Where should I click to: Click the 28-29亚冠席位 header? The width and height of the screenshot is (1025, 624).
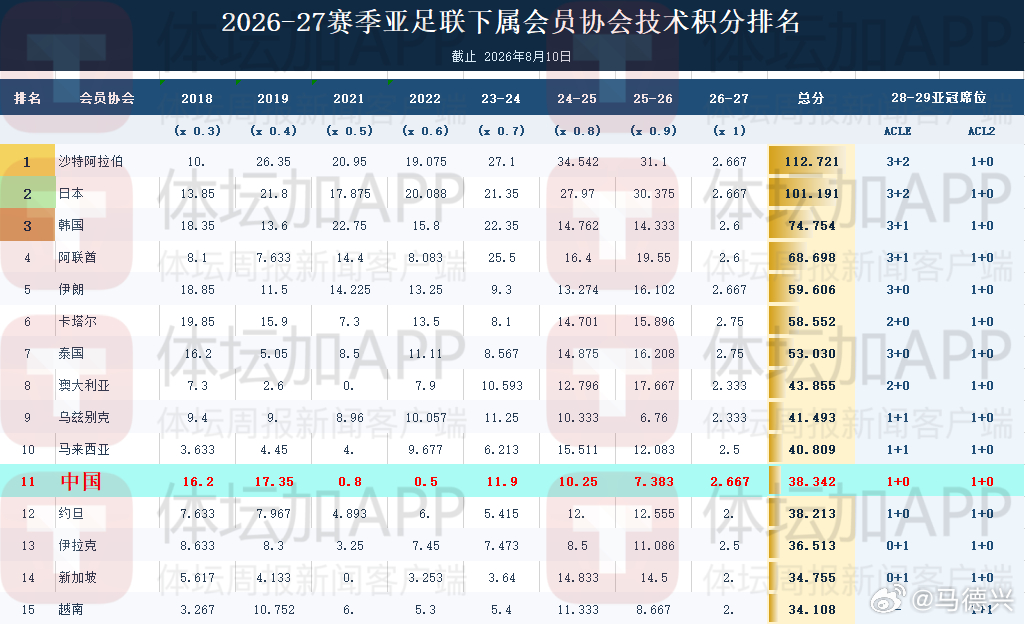939,97
